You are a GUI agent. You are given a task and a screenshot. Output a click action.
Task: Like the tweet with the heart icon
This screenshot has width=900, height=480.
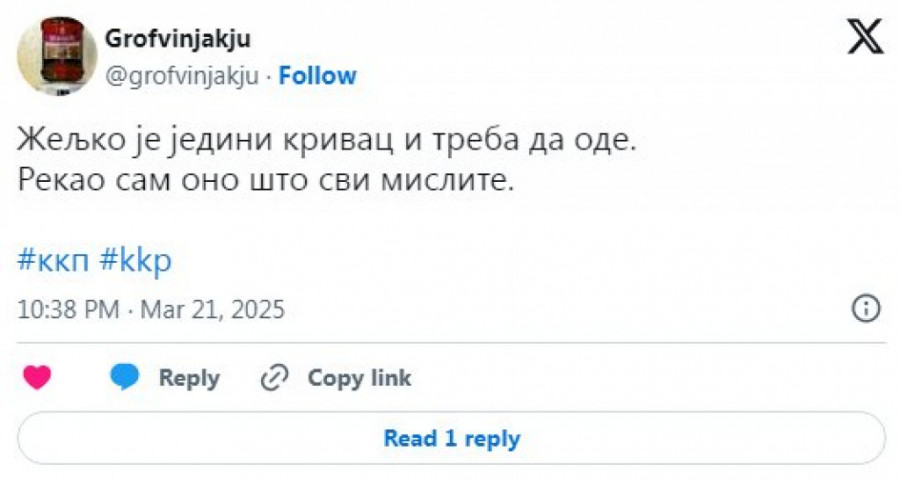click(37, 378)
